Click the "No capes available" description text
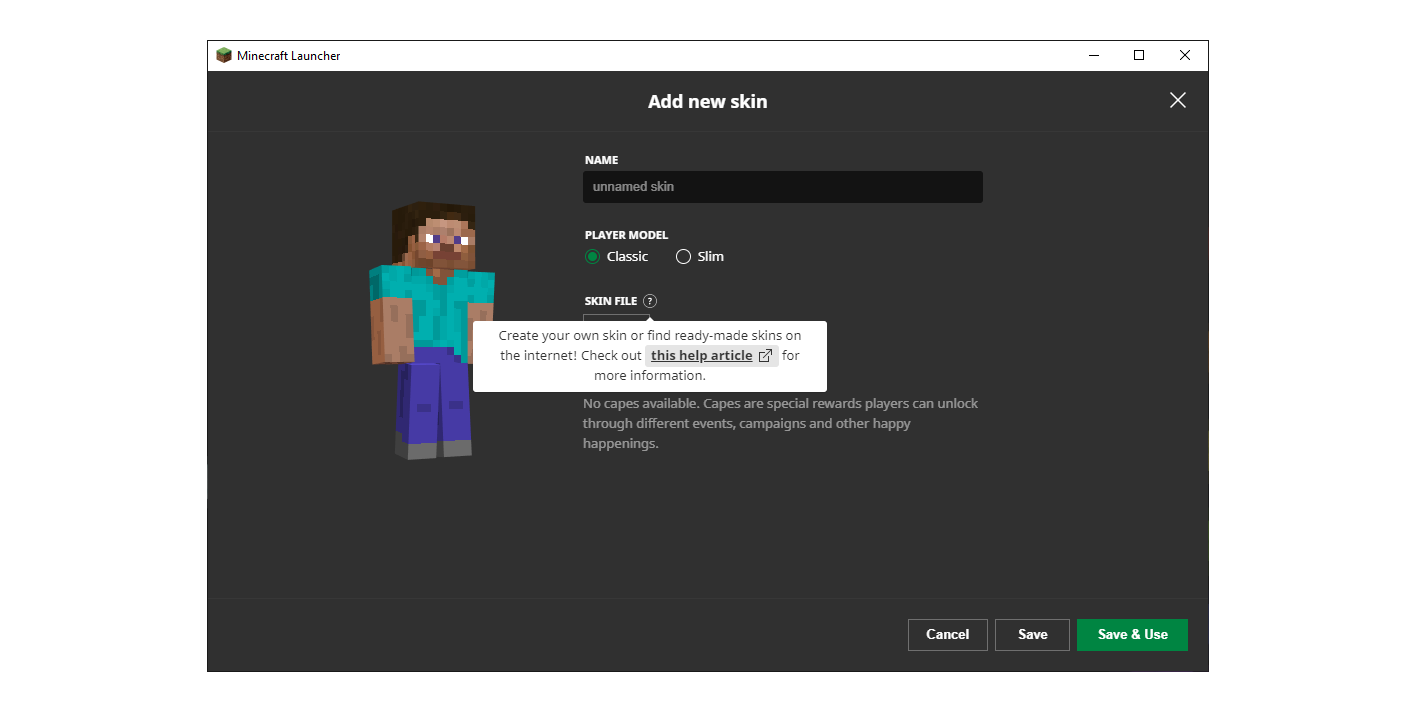Image resolution: width=1416 pixels, height=712 pixels. click(781, 424)
